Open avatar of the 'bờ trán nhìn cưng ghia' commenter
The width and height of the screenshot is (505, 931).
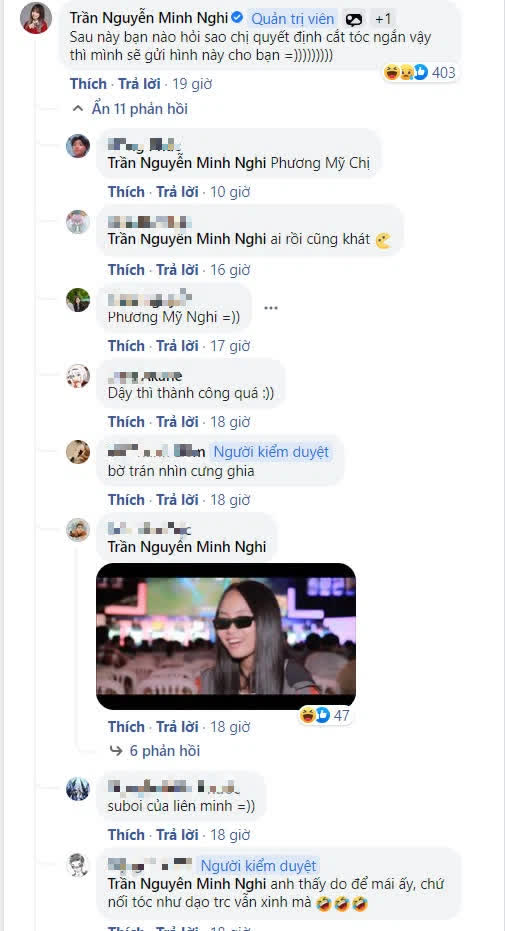[x=78, y=452]
